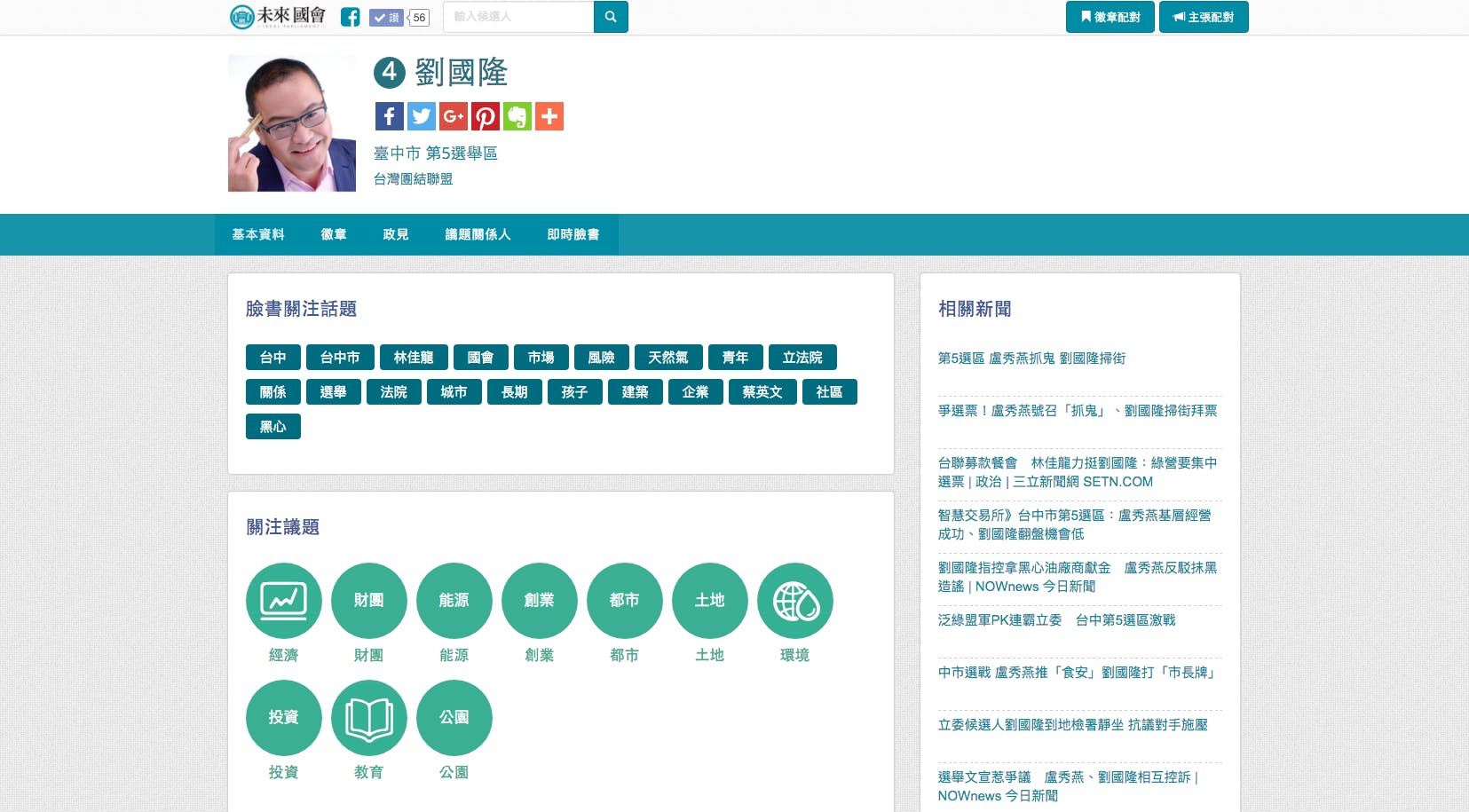Open the 即時臉書 tab

tap(573, 234)
